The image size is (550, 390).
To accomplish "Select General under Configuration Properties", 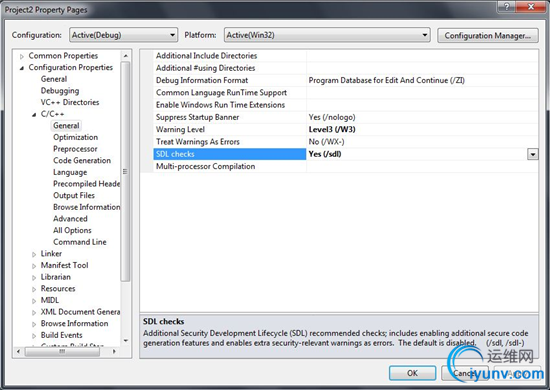I will click(x=54, y=79).
